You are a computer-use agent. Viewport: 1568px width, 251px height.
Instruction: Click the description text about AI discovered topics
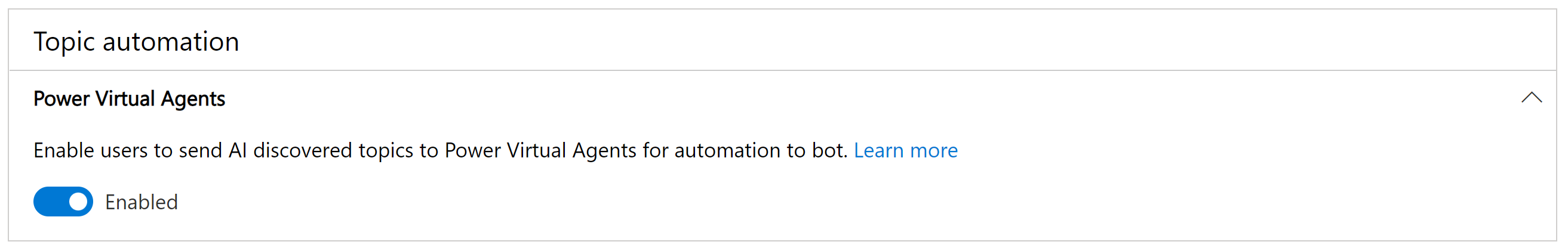pos(440,150)
